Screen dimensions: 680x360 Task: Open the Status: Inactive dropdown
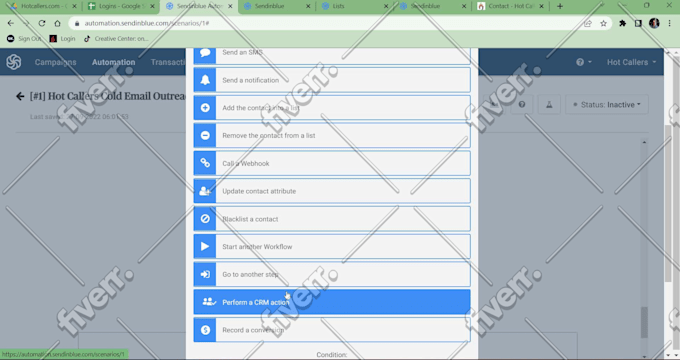click(607, 105)
